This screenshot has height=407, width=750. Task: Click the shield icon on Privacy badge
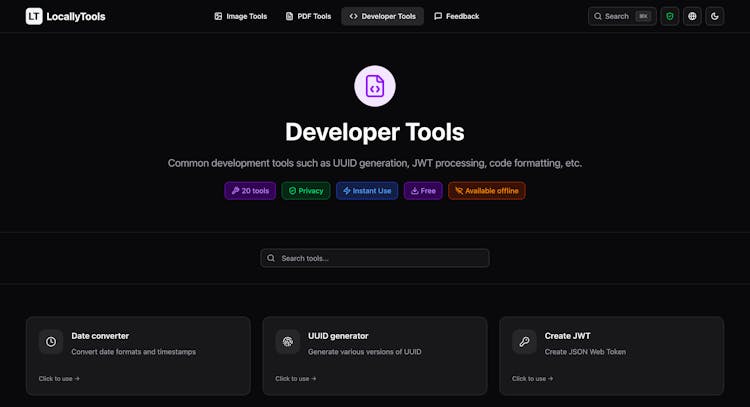292,191
